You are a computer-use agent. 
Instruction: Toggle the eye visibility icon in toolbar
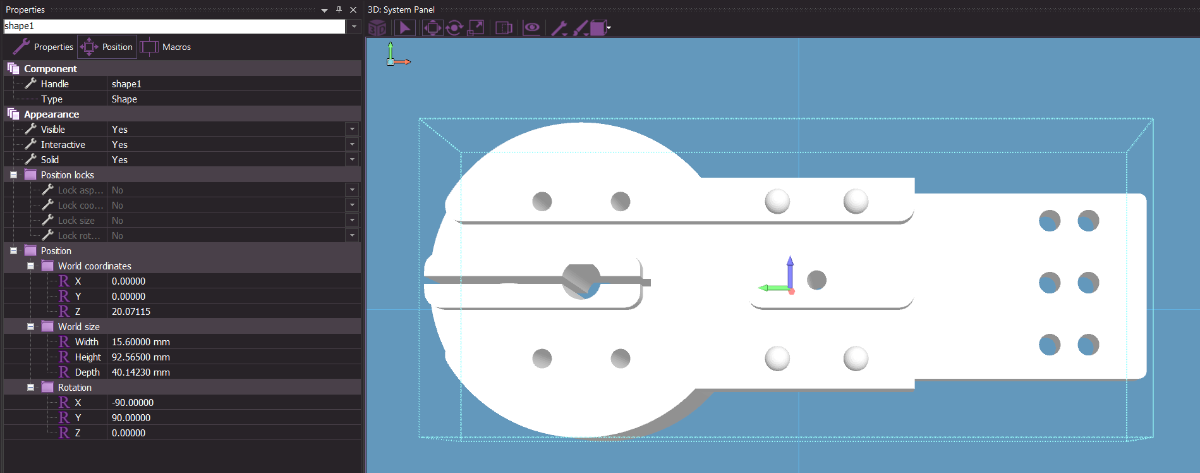point(532,28)
